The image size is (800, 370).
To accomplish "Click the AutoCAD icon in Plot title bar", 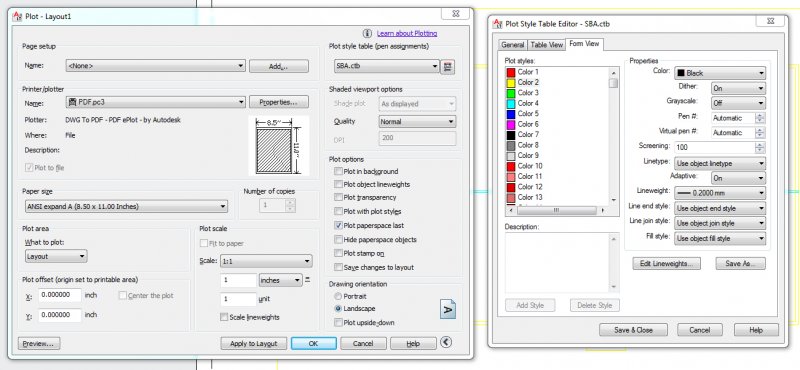I will click(x=17, y=16).
